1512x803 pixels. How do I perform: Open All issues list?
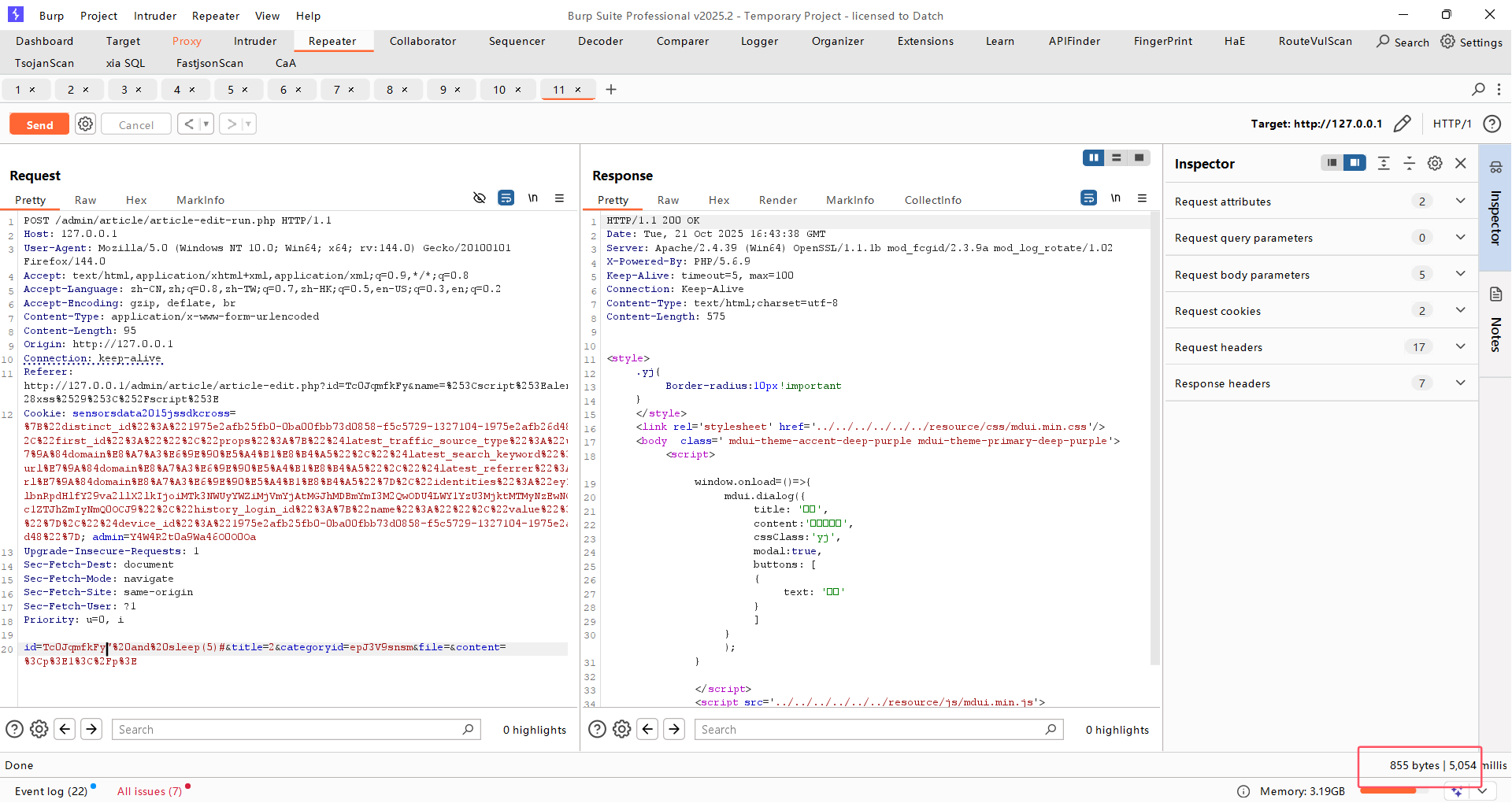149,791
